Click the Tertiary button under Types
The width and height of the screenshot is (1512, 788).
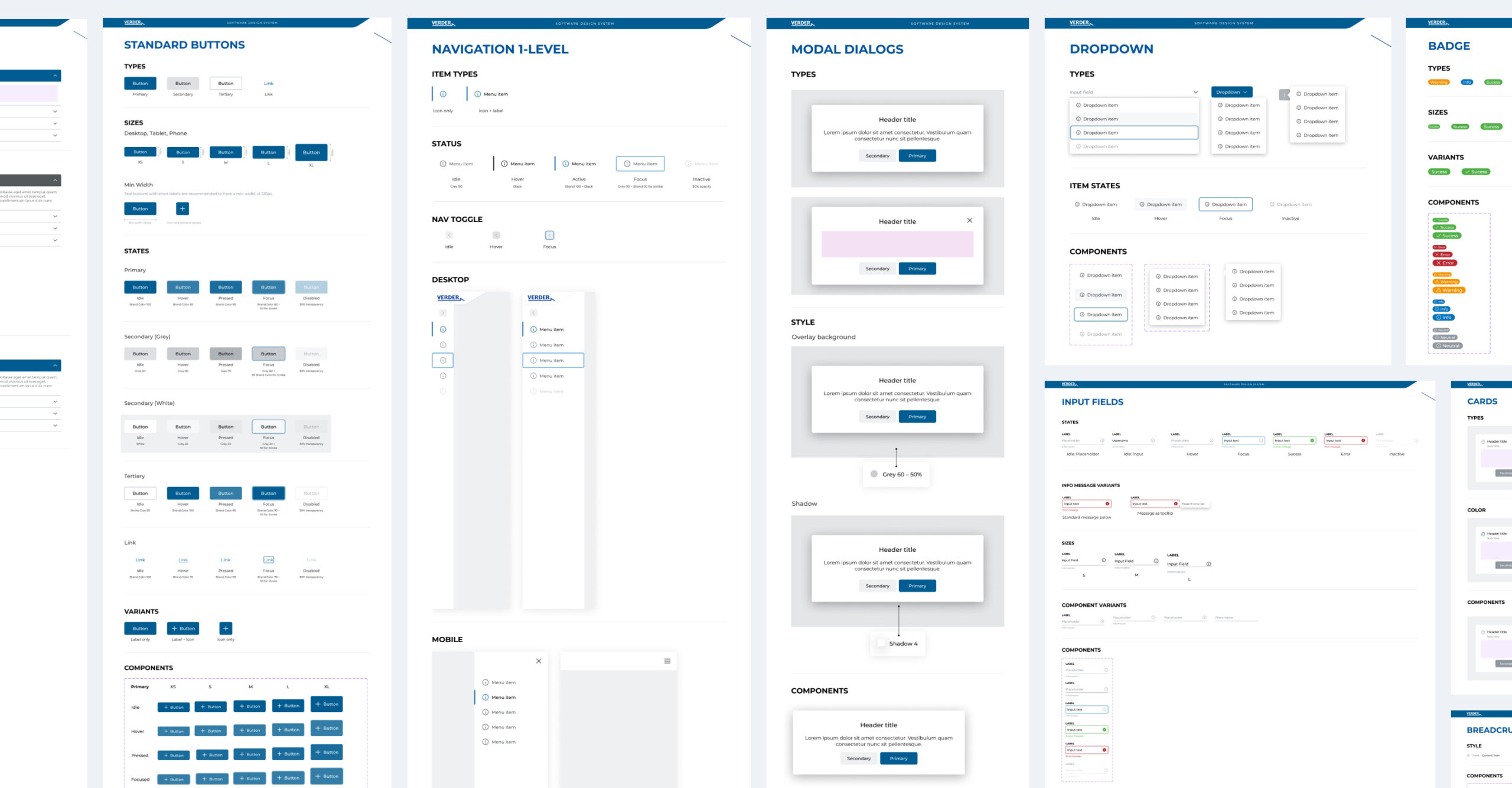click(x=226, y=83)
